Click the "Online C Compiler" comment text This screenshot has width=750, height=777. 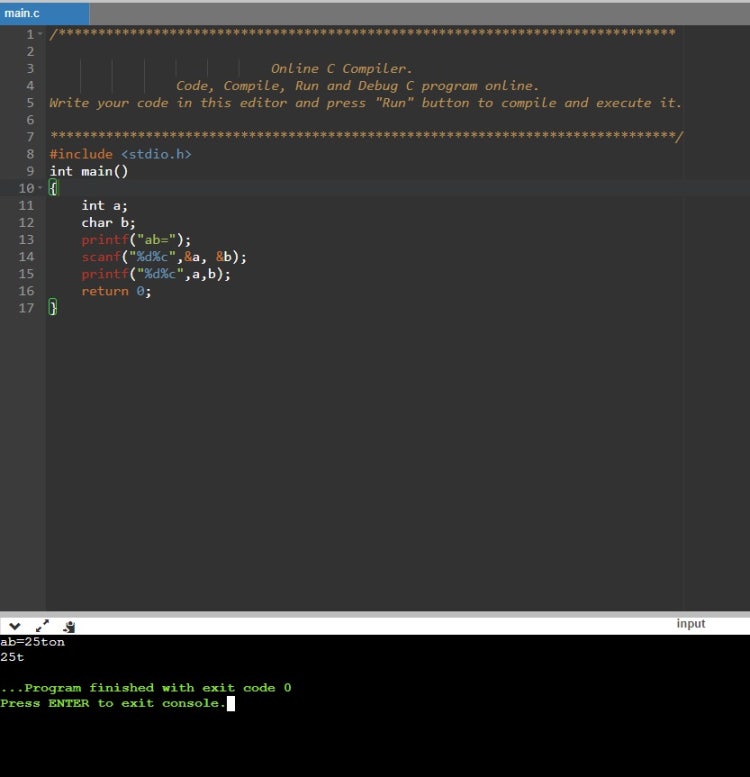340,69
